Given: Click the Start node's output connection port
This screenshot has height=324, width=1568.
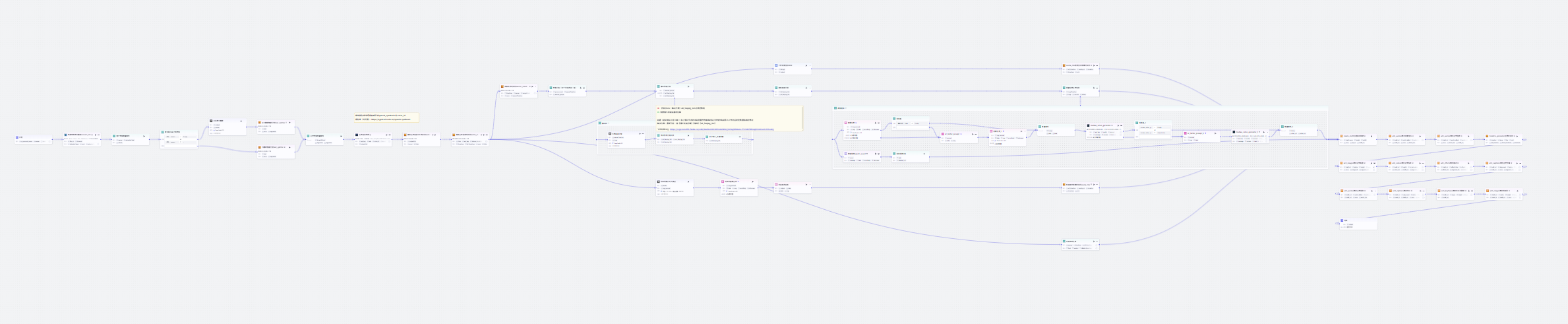Looking at the screenshot, I should coord(51,139).
